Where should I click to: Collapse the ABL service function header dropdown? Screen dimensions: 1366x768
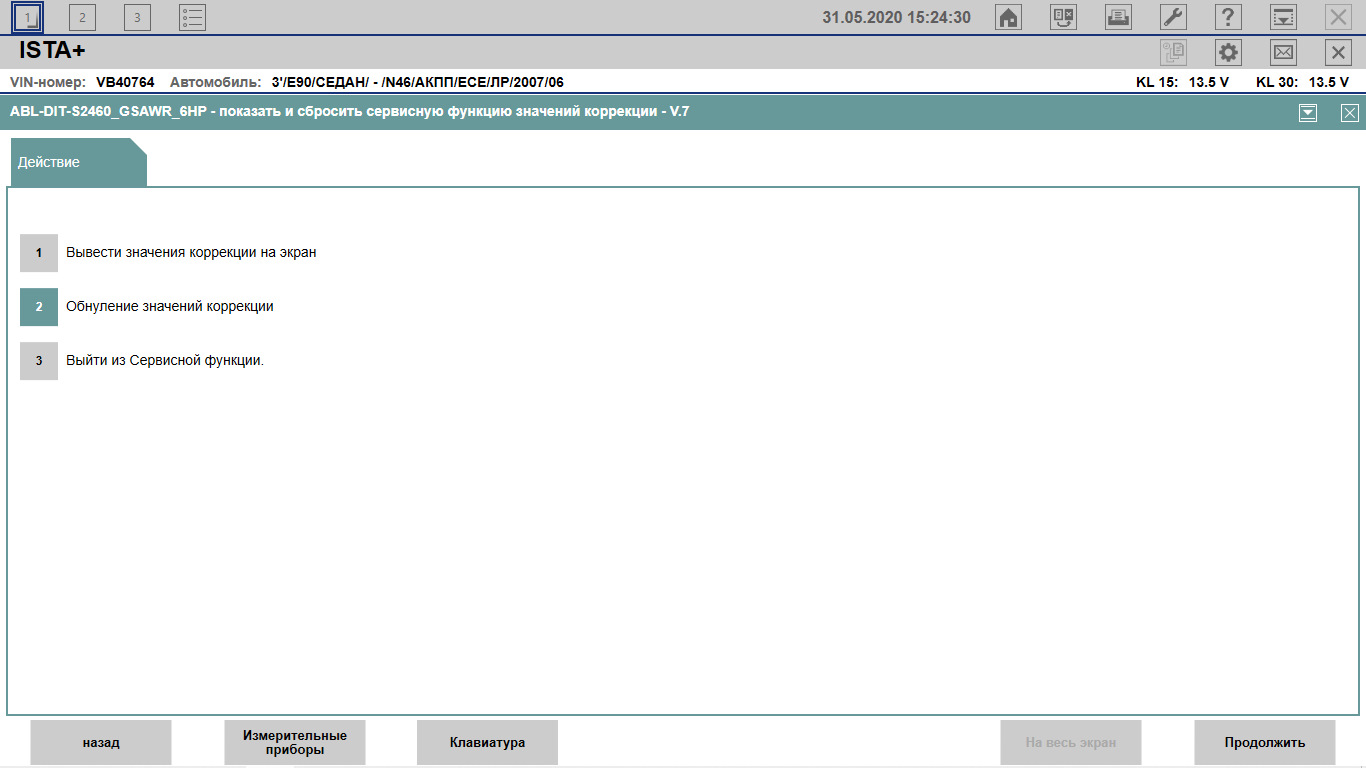click(1308, 113)
